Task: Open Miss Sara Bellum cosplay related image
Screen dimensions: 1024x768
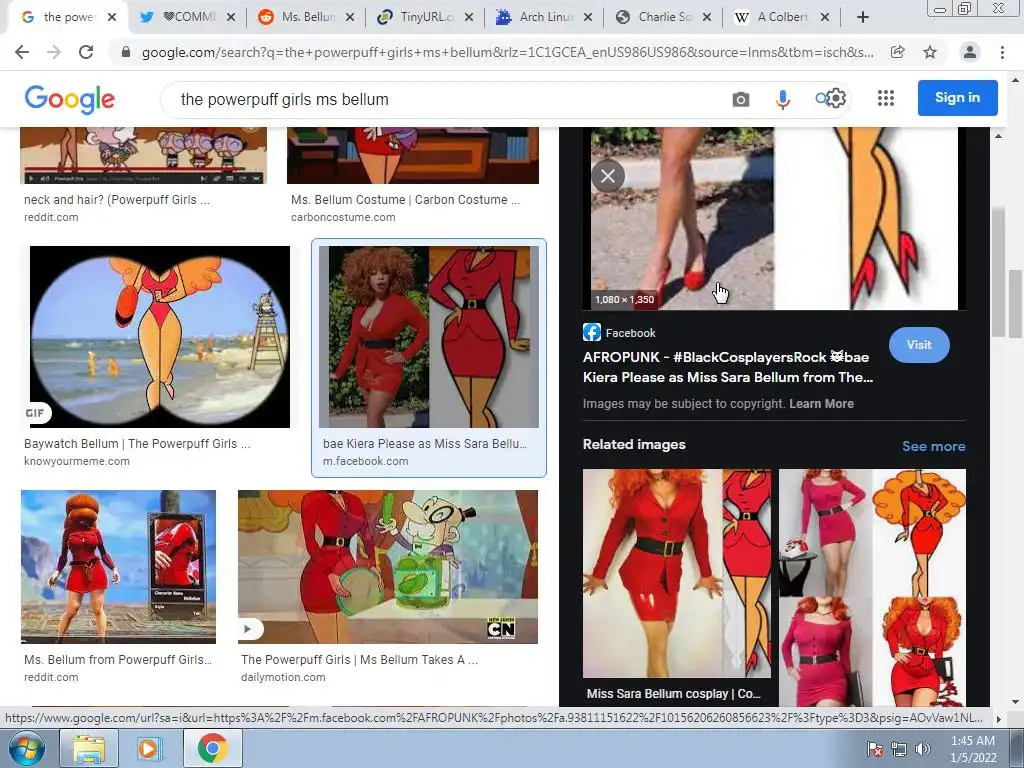Action: [677, 573]
